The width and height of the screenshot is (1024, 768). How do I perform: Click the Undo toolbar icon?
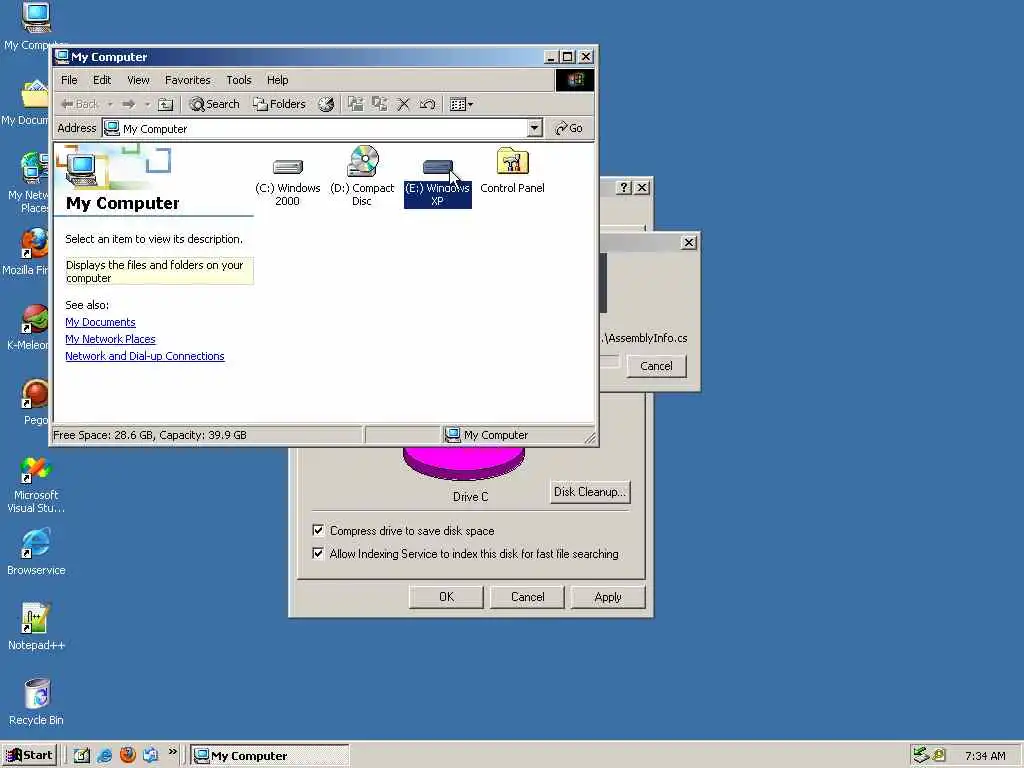[x=428, y=104]
